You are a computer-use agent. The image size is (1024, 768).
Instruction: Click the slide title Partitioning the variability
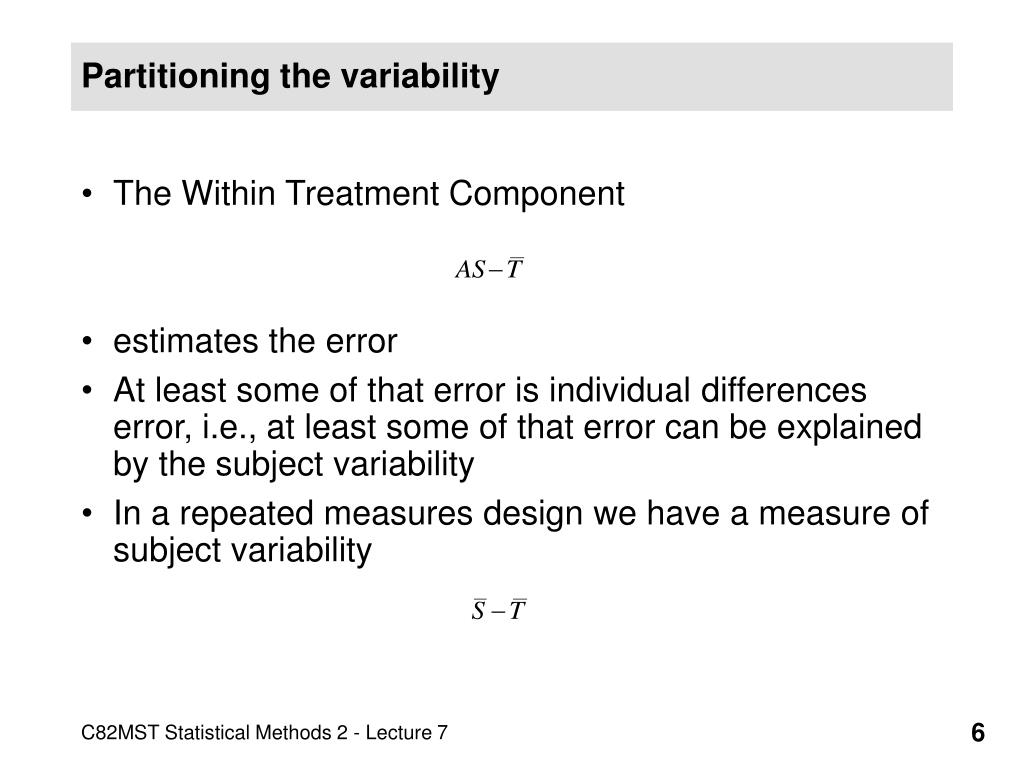click(290, 76)
